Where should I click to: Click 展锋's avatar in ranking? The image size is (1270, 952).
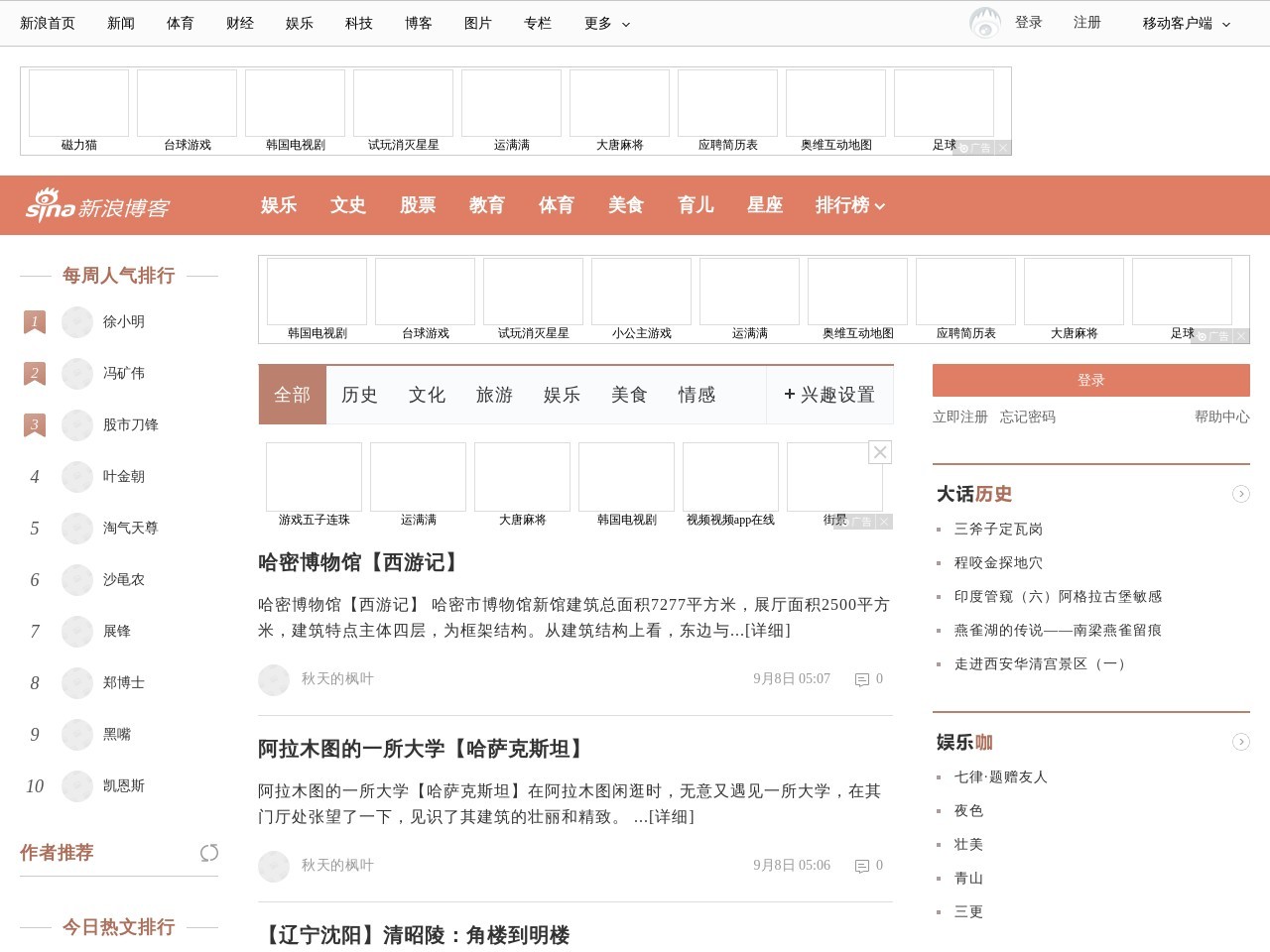click(77, 632)
